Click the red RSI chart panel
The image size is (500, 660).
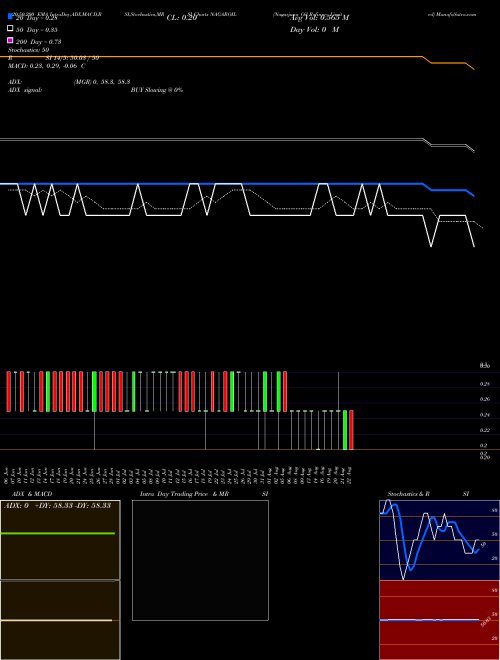439,620
